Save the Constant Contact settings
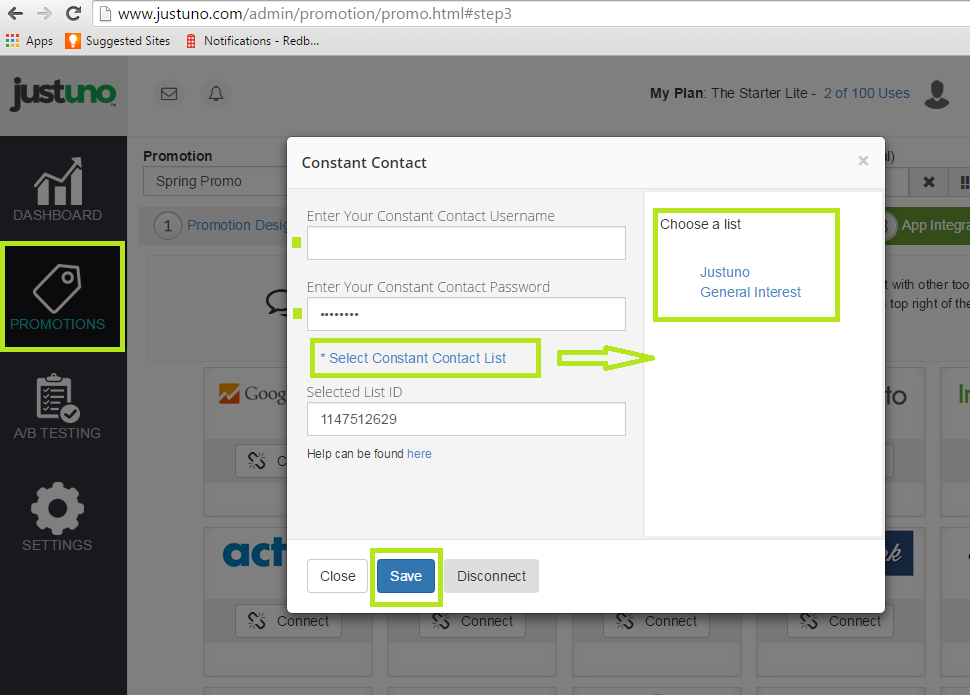Image resolution: width=970 pixels, height=695 pixels. 406,576
